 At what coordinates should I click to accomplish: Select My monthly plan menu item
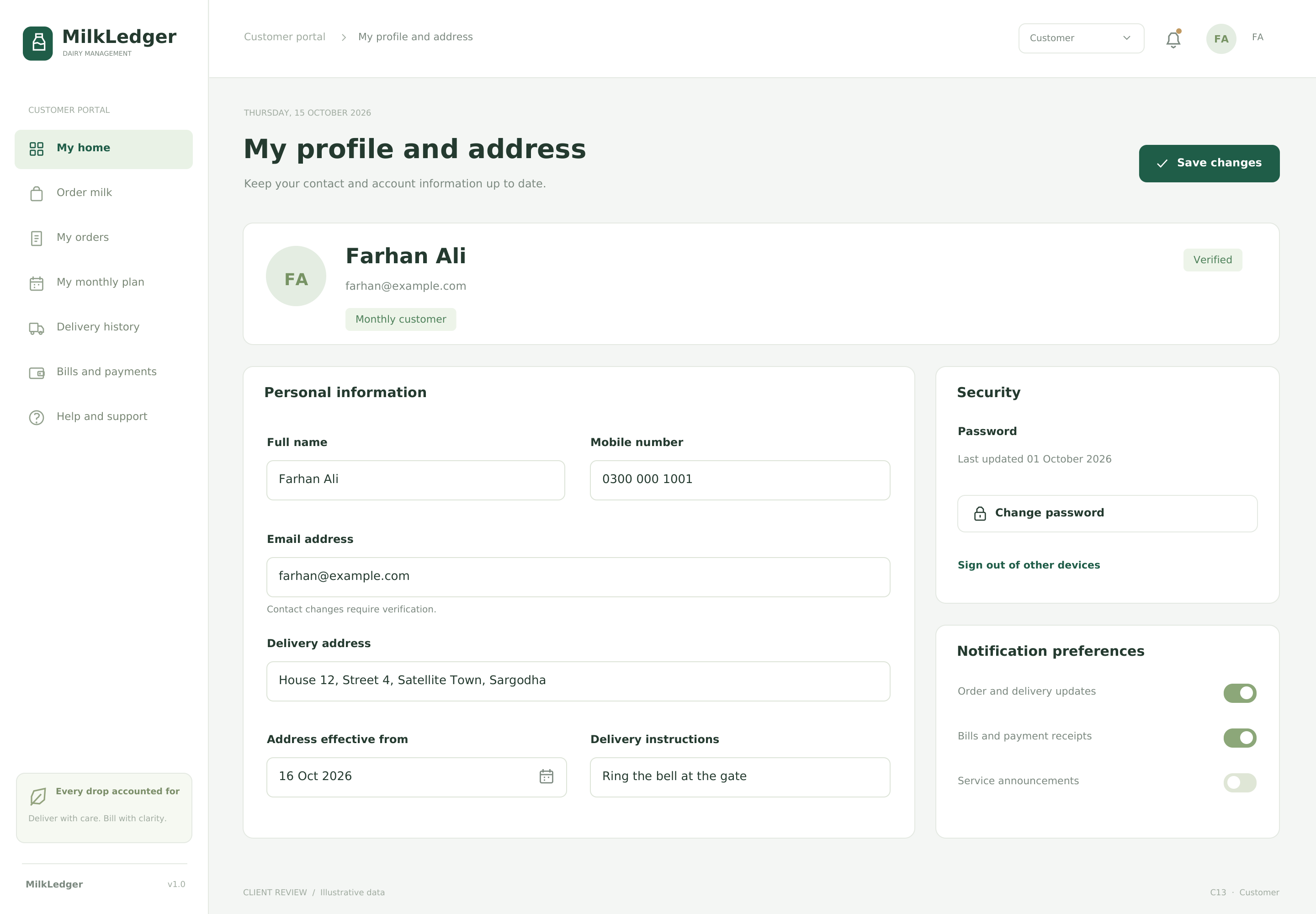pyautogui.click(x=104, y=283)
